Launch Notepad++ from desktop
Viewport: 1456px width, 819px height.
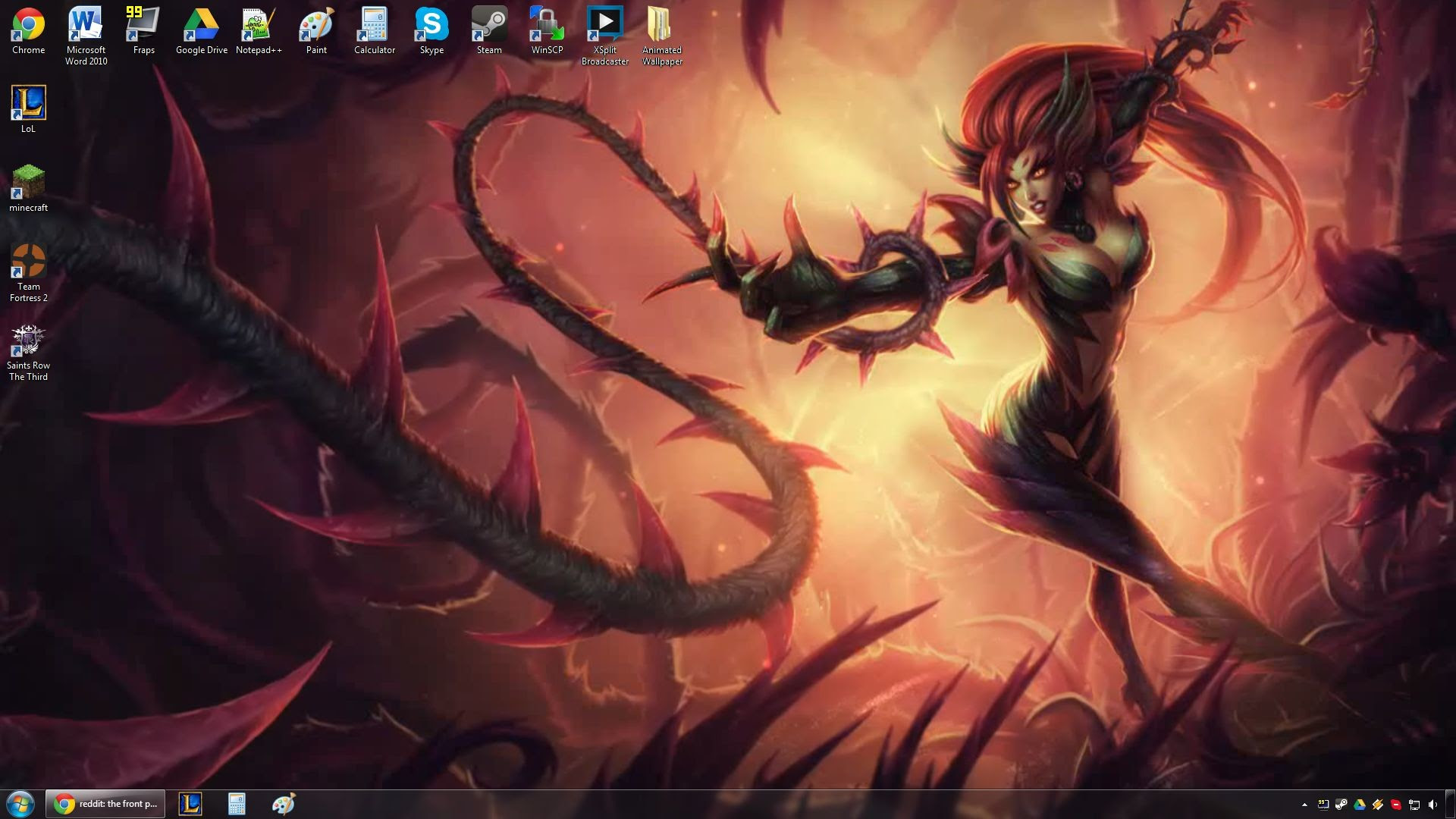tap(259, 26)
